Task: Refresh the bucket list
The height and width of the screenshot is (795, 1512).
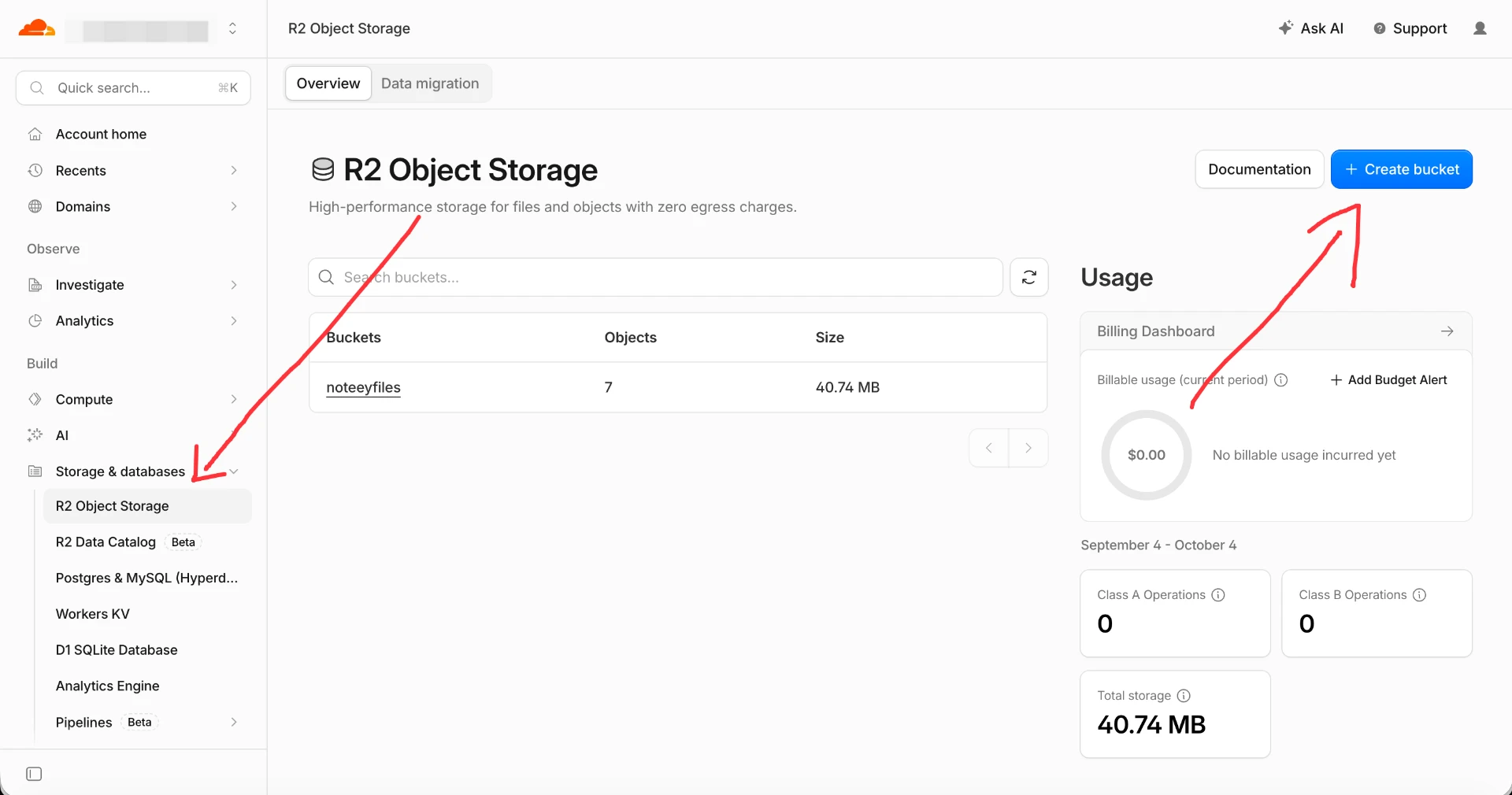Action: click(x=1028, y=277)
